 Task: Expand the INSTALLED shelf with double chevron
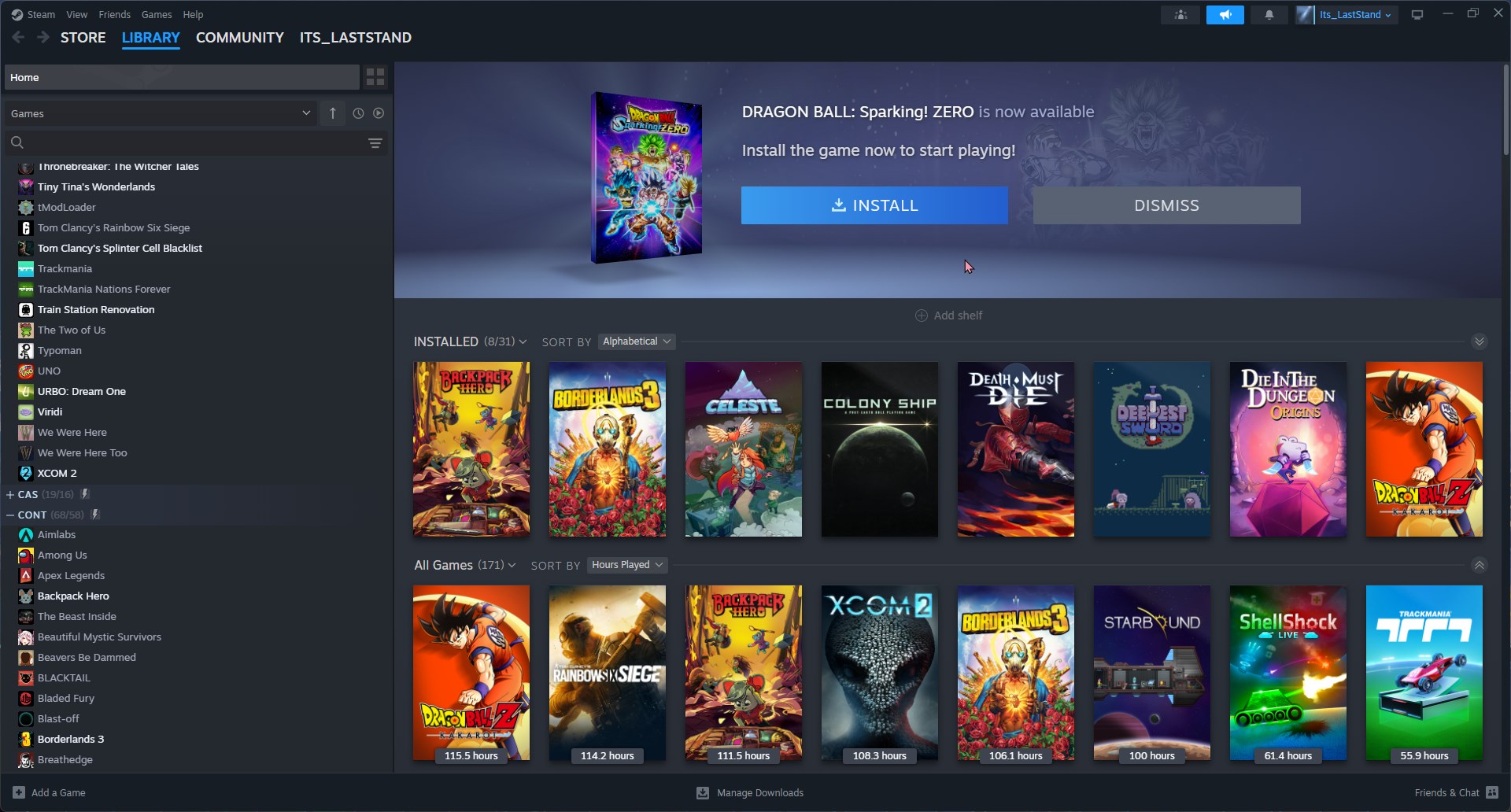[1480, 341]
